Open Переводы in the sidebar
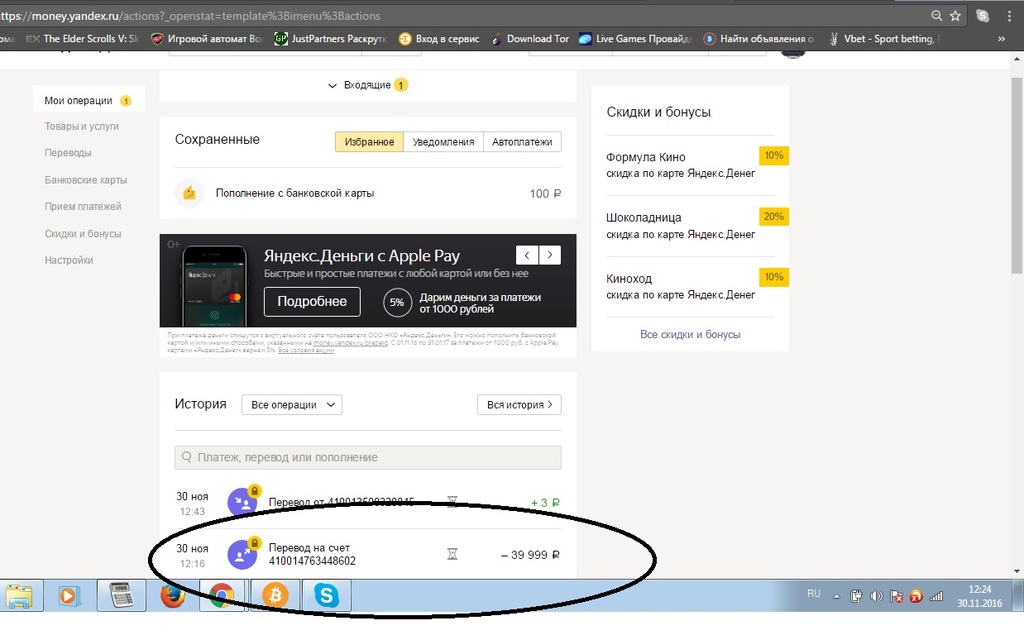Viewport: 1024px width, 635px height. click(x=68, y=152)
